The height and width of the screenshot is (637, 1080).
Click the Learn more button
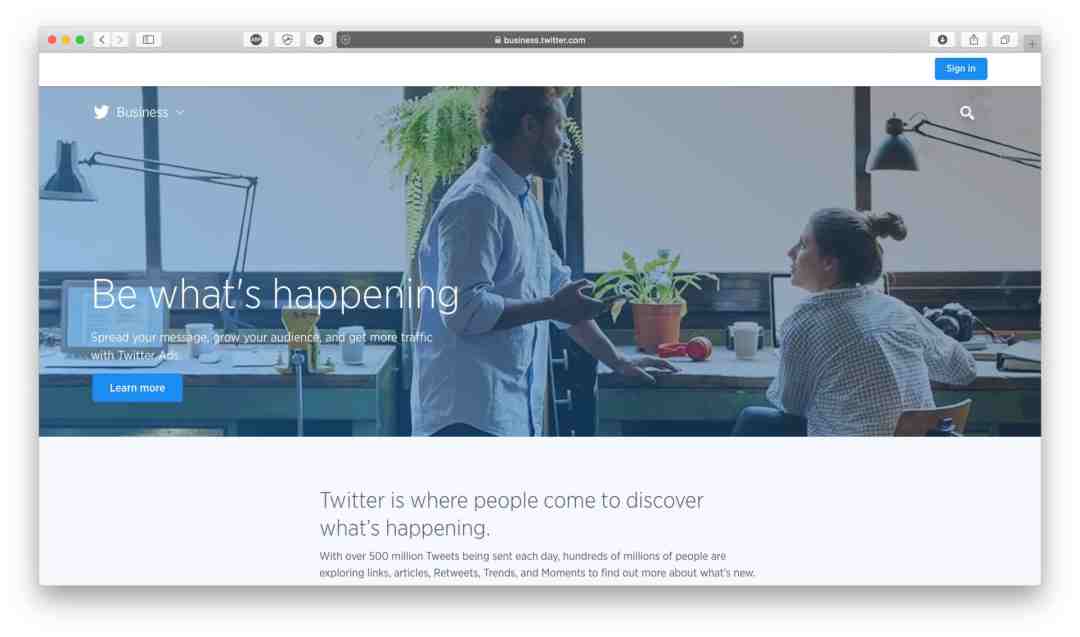137,388
